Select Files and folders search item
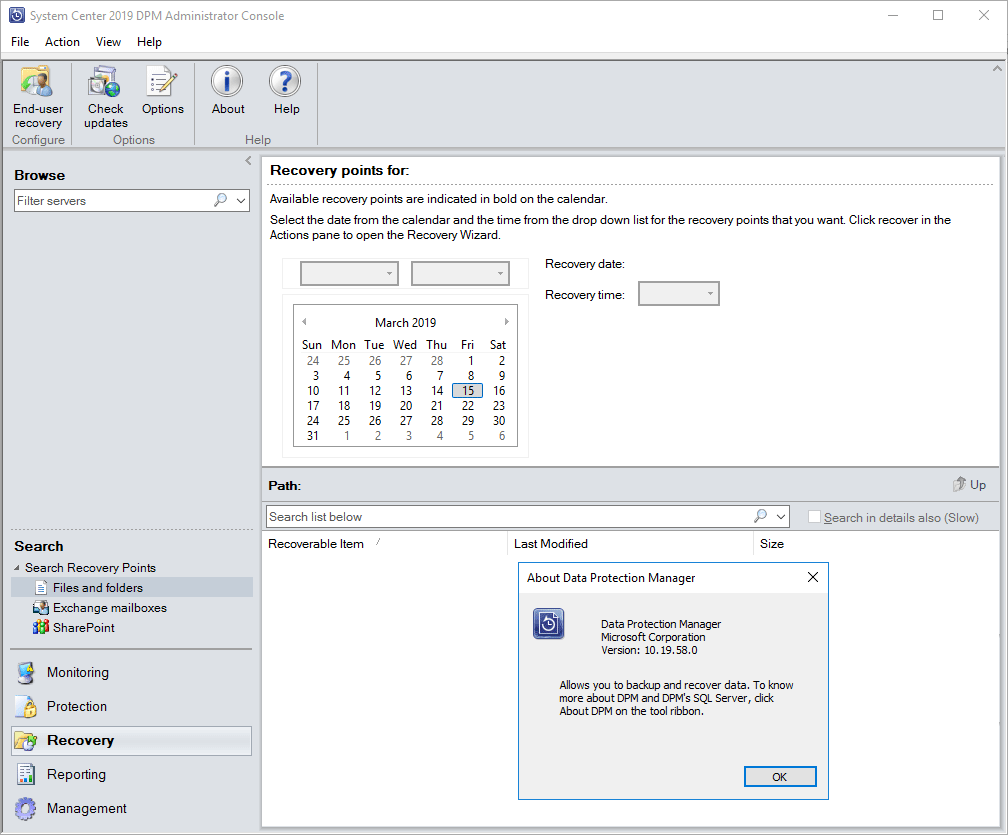The width and height of the screenshot is (1008, 835). 131,588
